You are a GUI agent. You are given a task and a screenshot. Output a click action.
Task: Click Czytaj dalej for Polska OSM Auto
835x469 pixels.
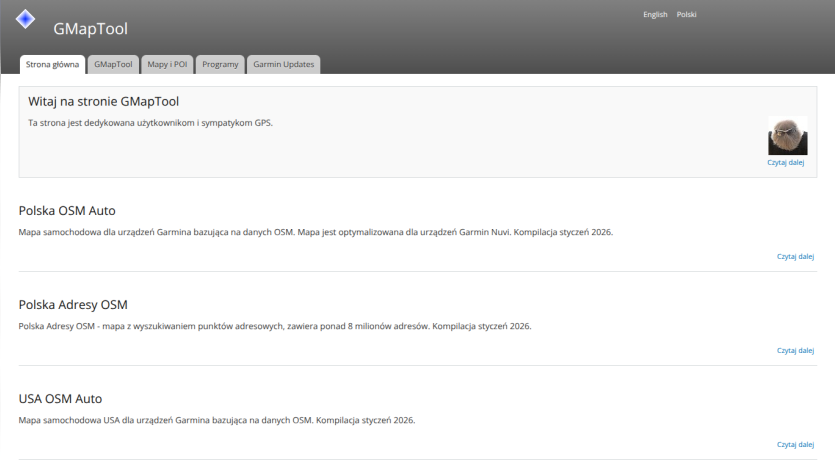pyautogui.click(x=795, y=257)
